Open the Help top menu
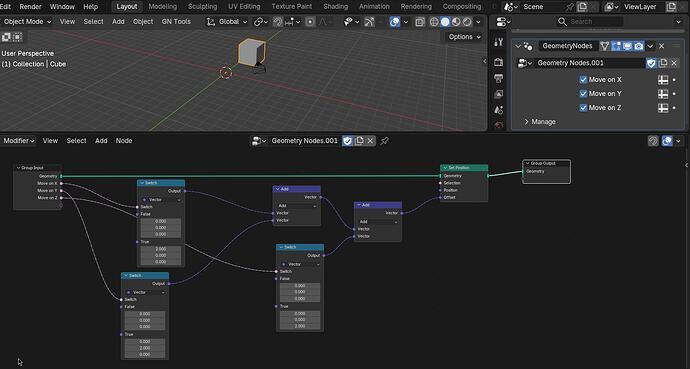The height and width of the screenshot is (369, 690). 91,7
